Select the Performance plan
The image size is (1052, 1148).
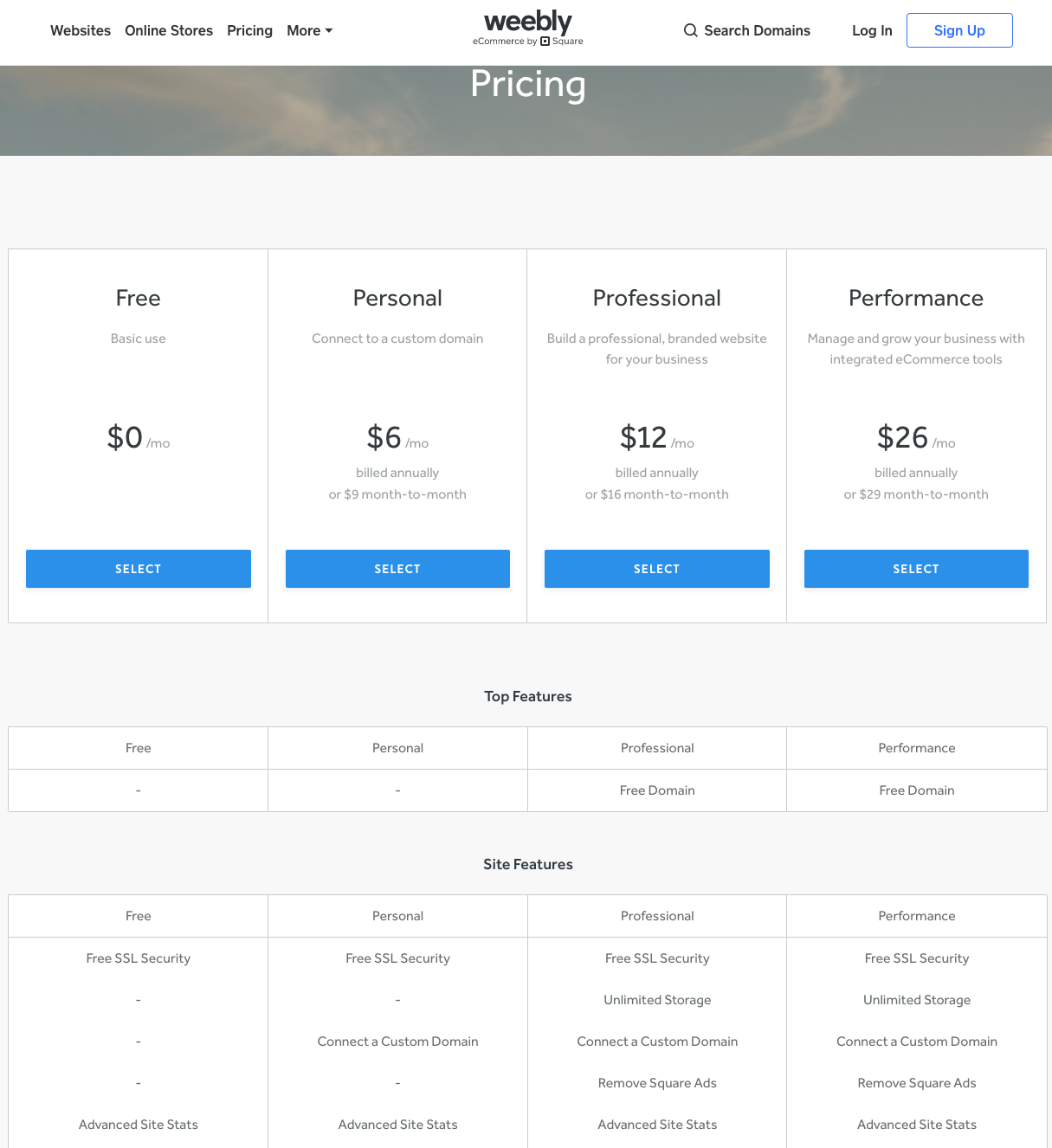coord(916,569)
